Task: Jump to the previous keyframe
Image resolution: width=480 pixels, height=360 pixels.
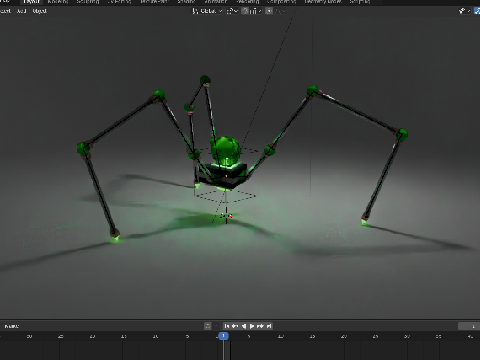Action: [x=235, y=326]
